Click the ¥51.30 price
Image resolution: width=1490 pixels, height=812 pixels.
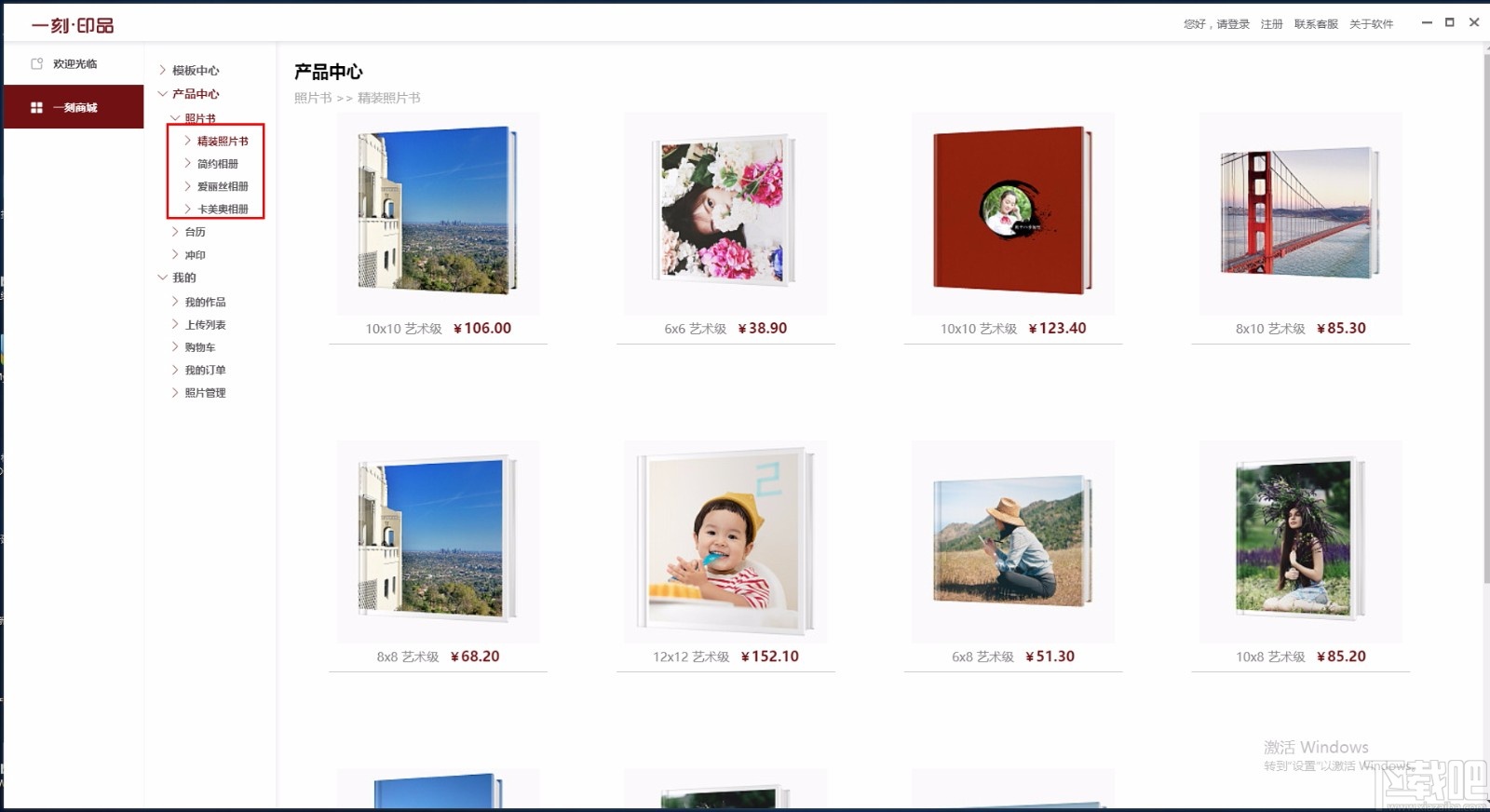[x=1050, y=656]
